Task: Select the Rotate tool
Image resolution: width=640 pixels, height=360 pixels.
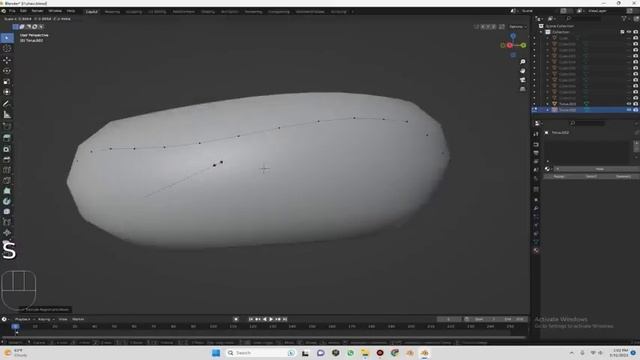Action: 7,71
